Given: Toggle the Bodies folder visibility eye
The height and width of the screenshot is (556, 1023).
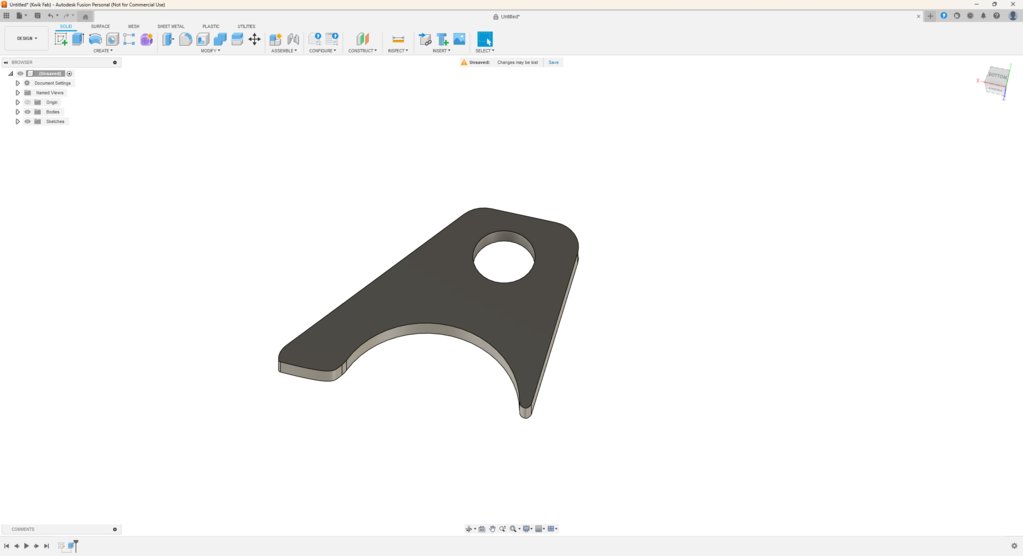Looking at the screenshot, I should tap(27, 112).
